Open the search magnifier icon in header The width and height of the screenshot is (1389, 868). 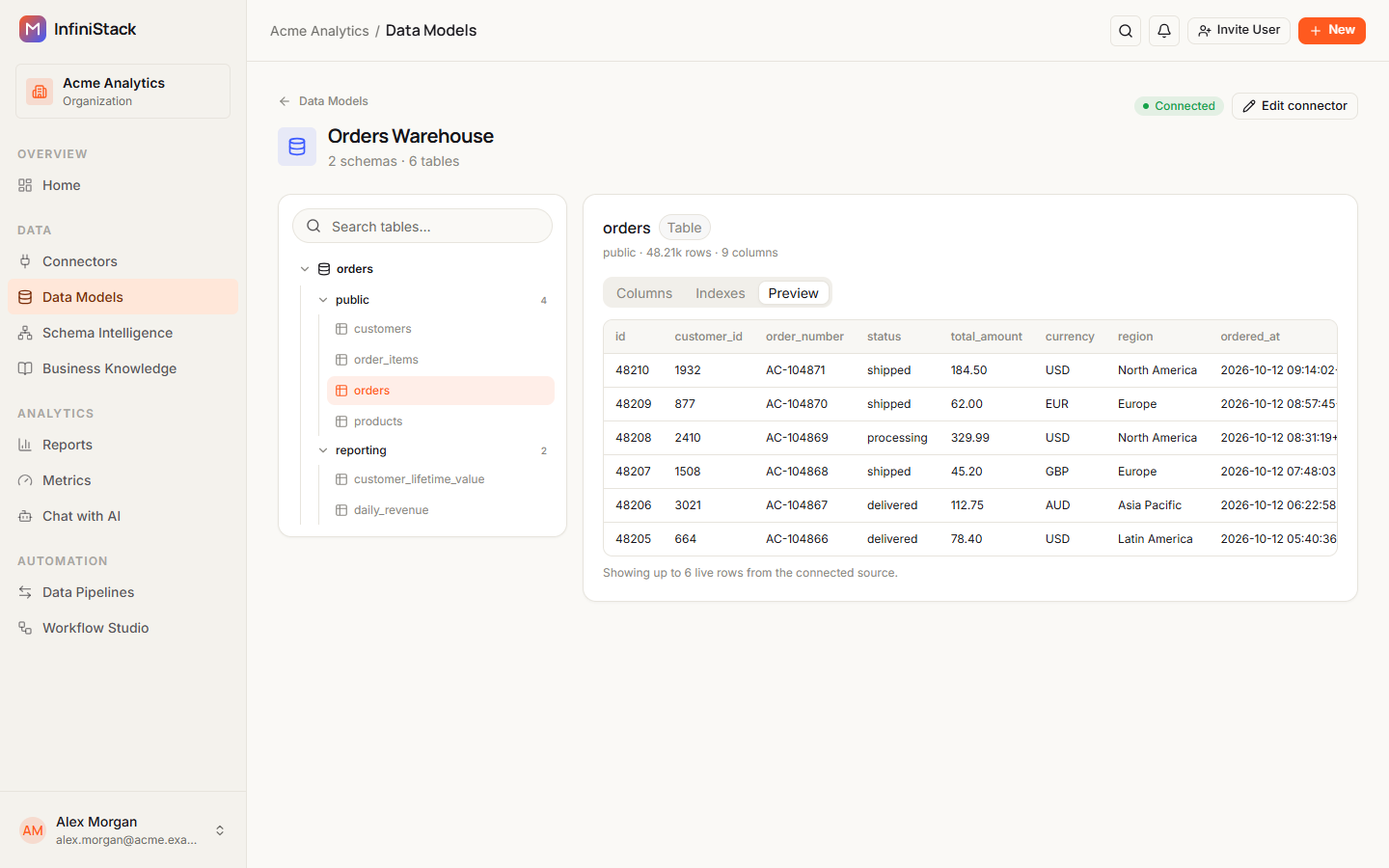1126,31
